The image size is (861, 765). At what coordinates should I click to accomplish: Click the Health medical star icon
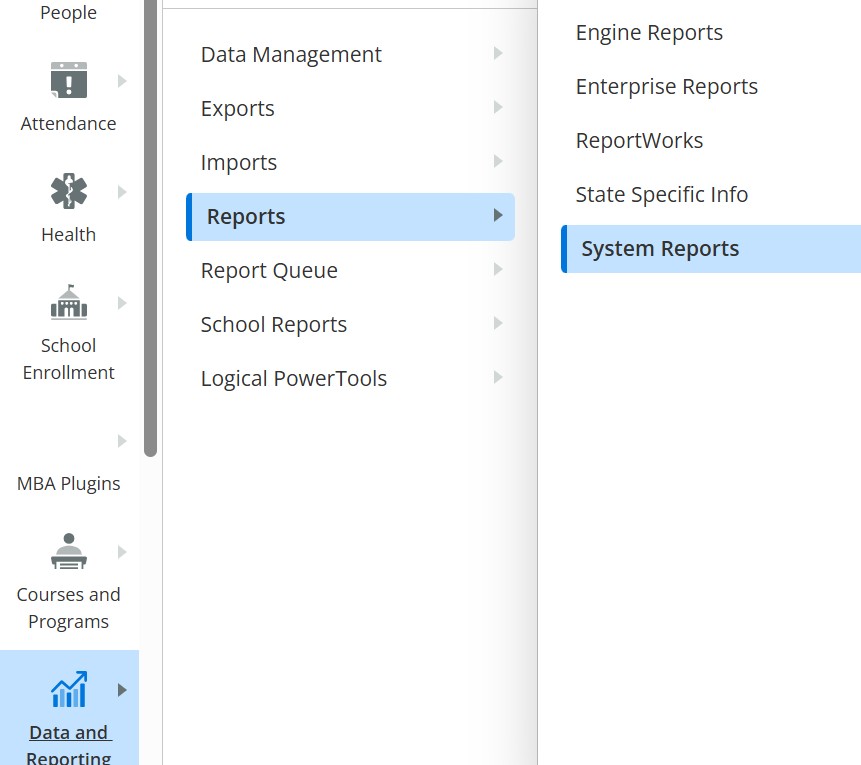(68, 192)
